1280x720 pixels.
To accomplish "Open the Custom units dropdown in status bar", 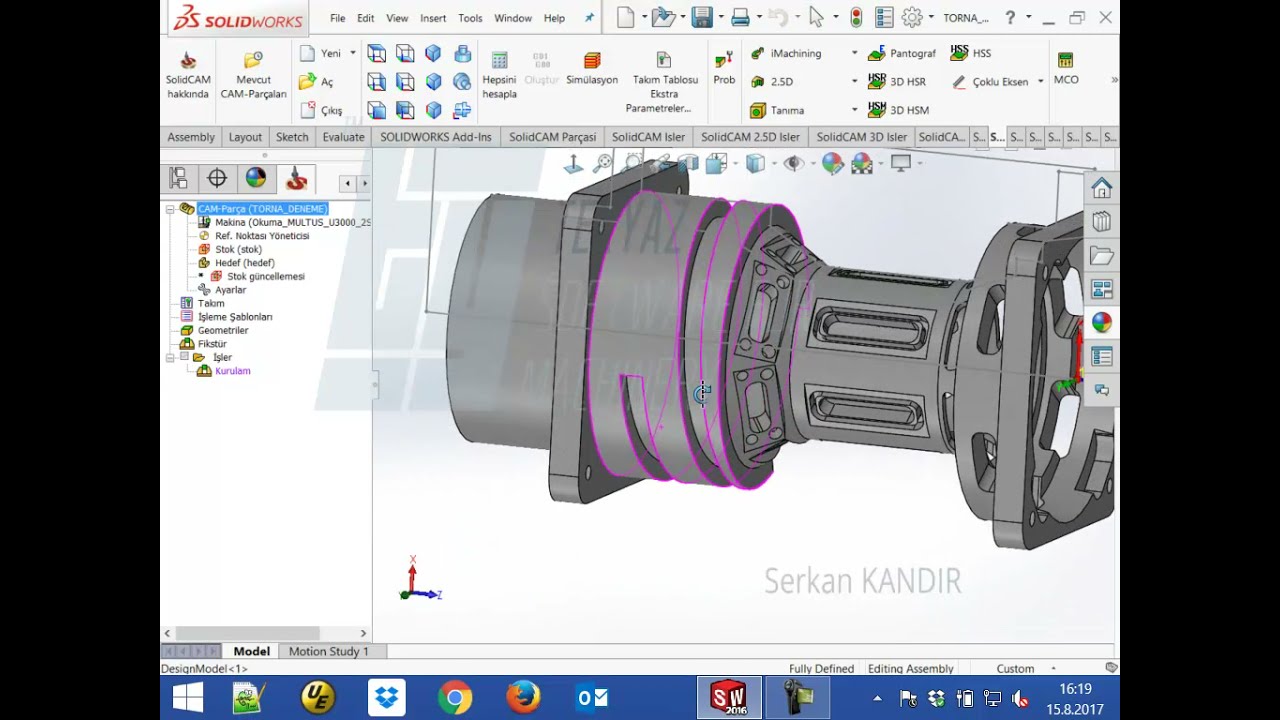I will click(1053, 668).
